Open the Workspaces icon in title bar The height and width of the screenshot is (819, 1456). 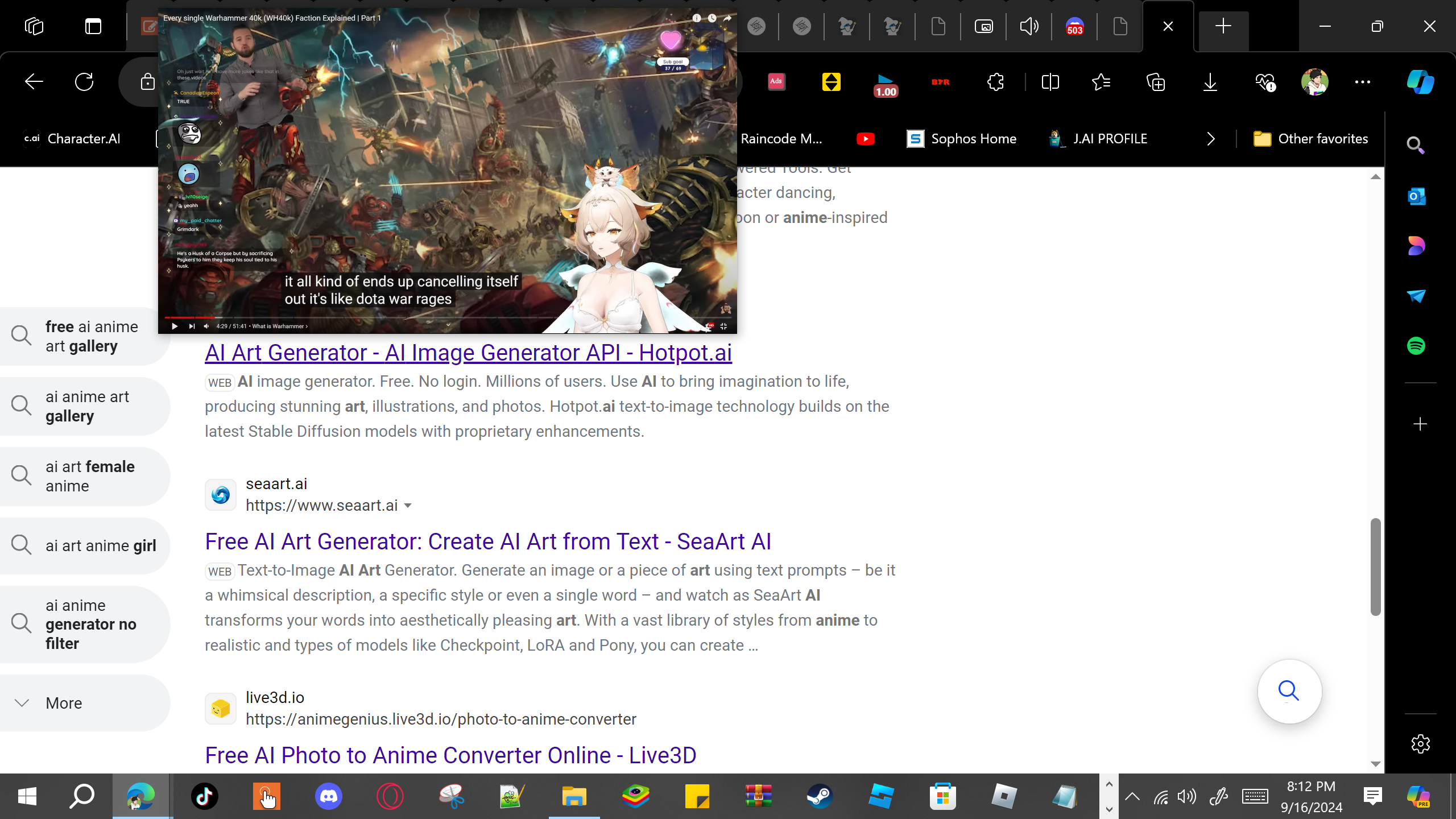pos(34,26)
